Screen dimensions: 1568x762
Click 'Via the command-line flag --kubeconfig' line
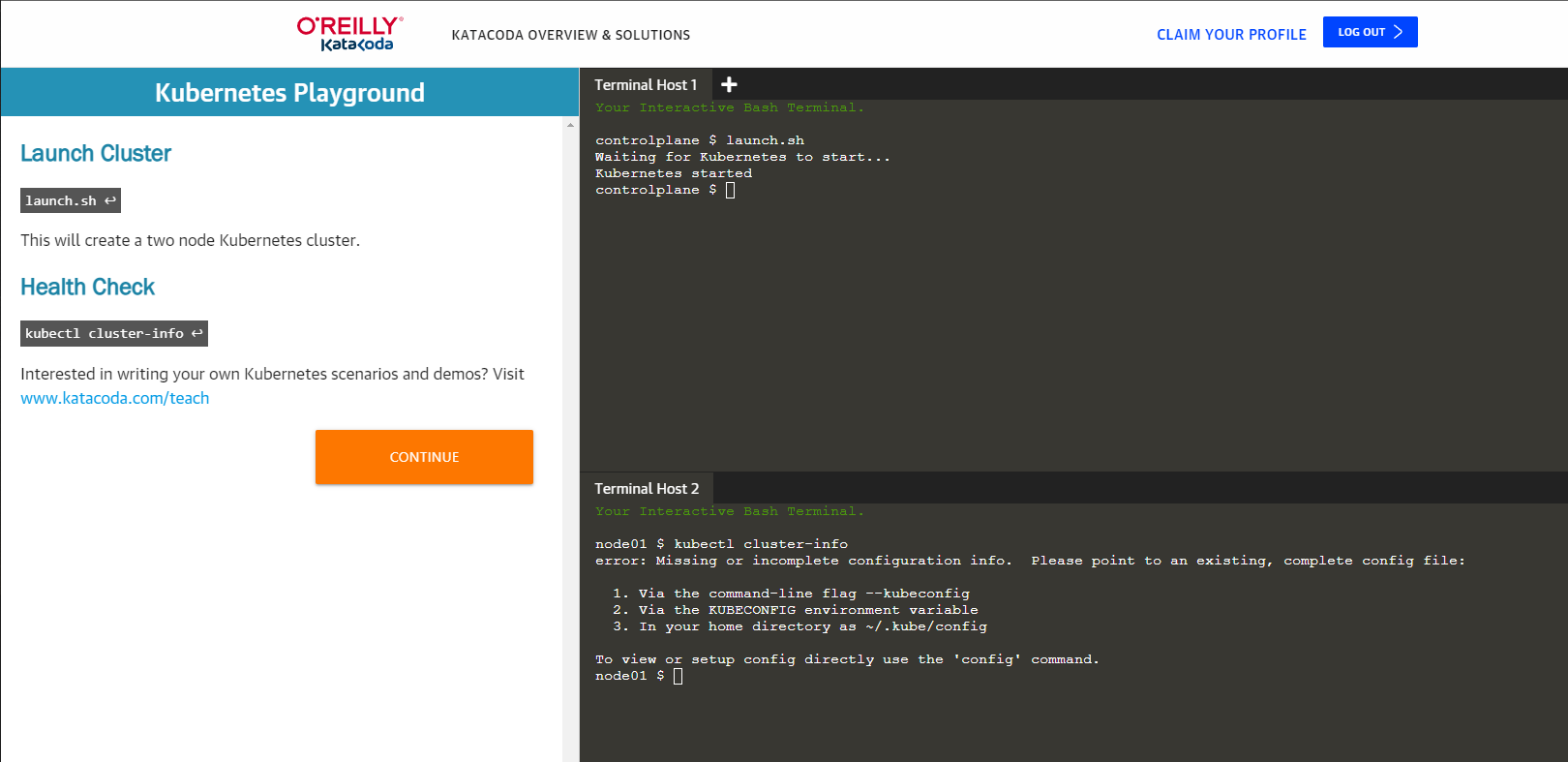tap(791, 594)
